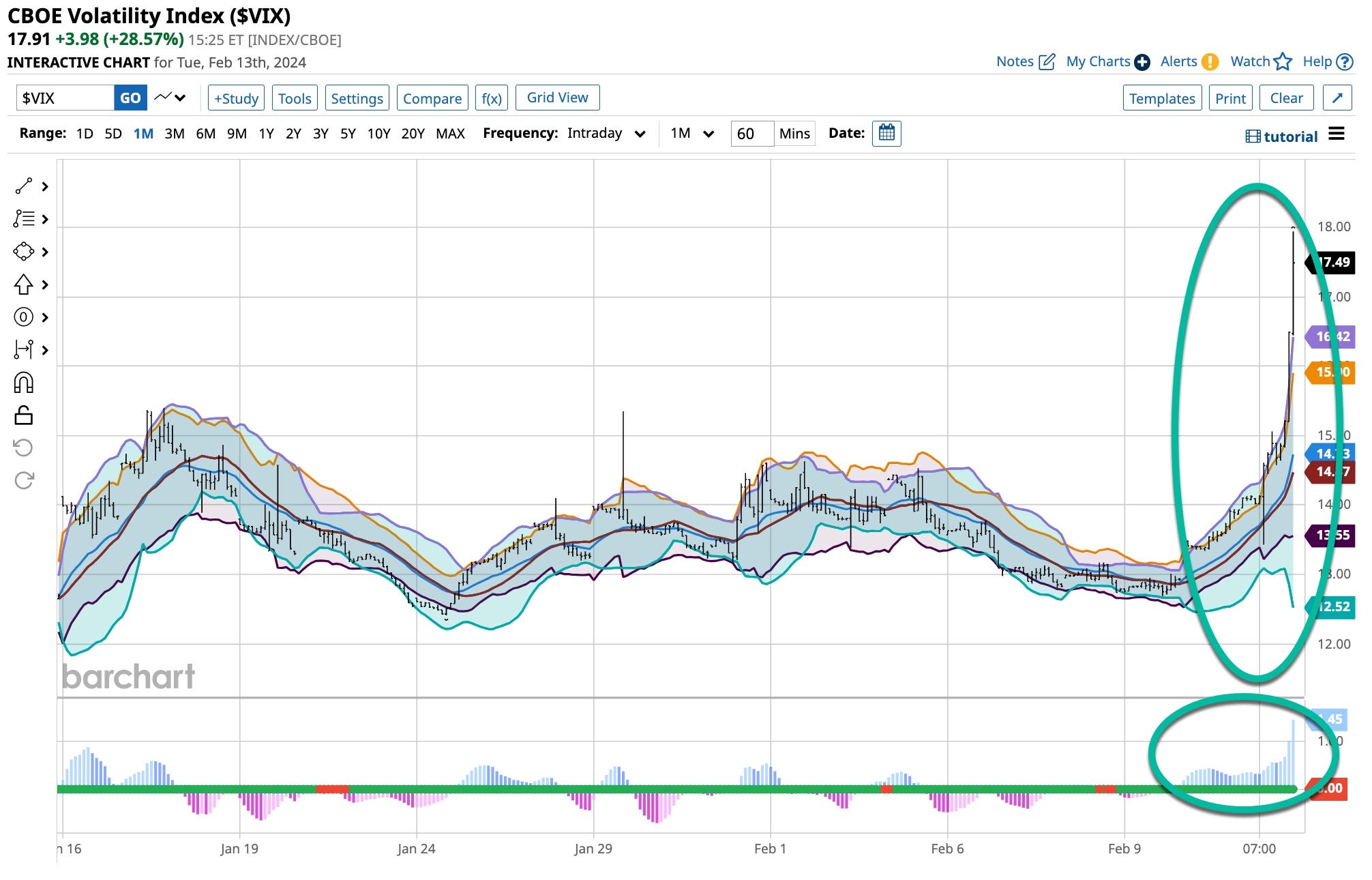Click the expand chart arrow button
The height and width of the screenshot is (880, 1372).
(1337, 98)
